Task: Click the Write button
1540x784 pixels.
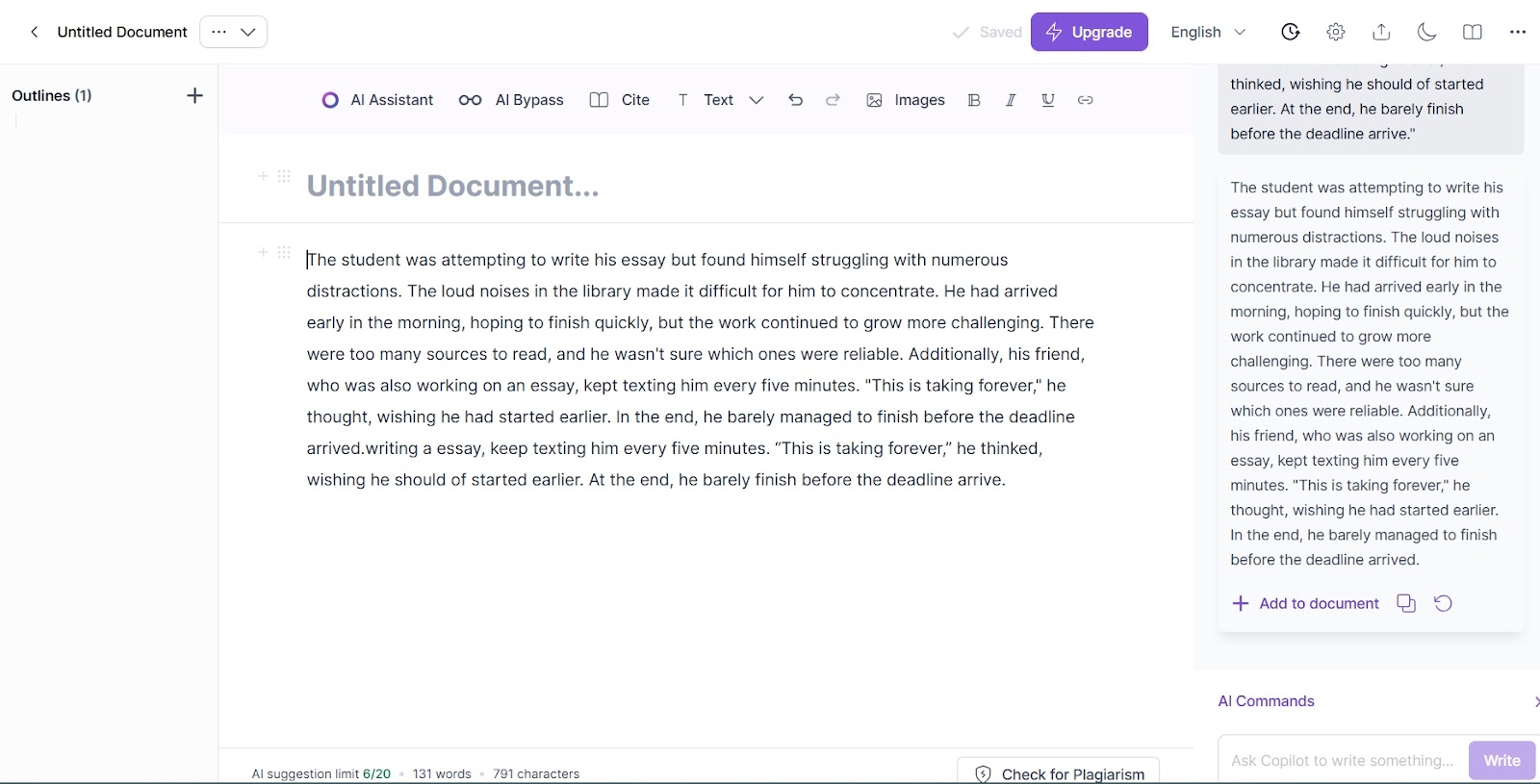Action: 1501,760
